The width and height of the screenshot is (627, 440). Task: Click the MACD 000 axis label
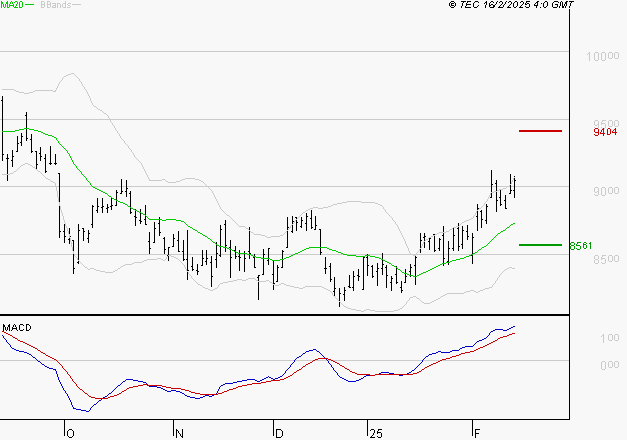tap(609, 365)
